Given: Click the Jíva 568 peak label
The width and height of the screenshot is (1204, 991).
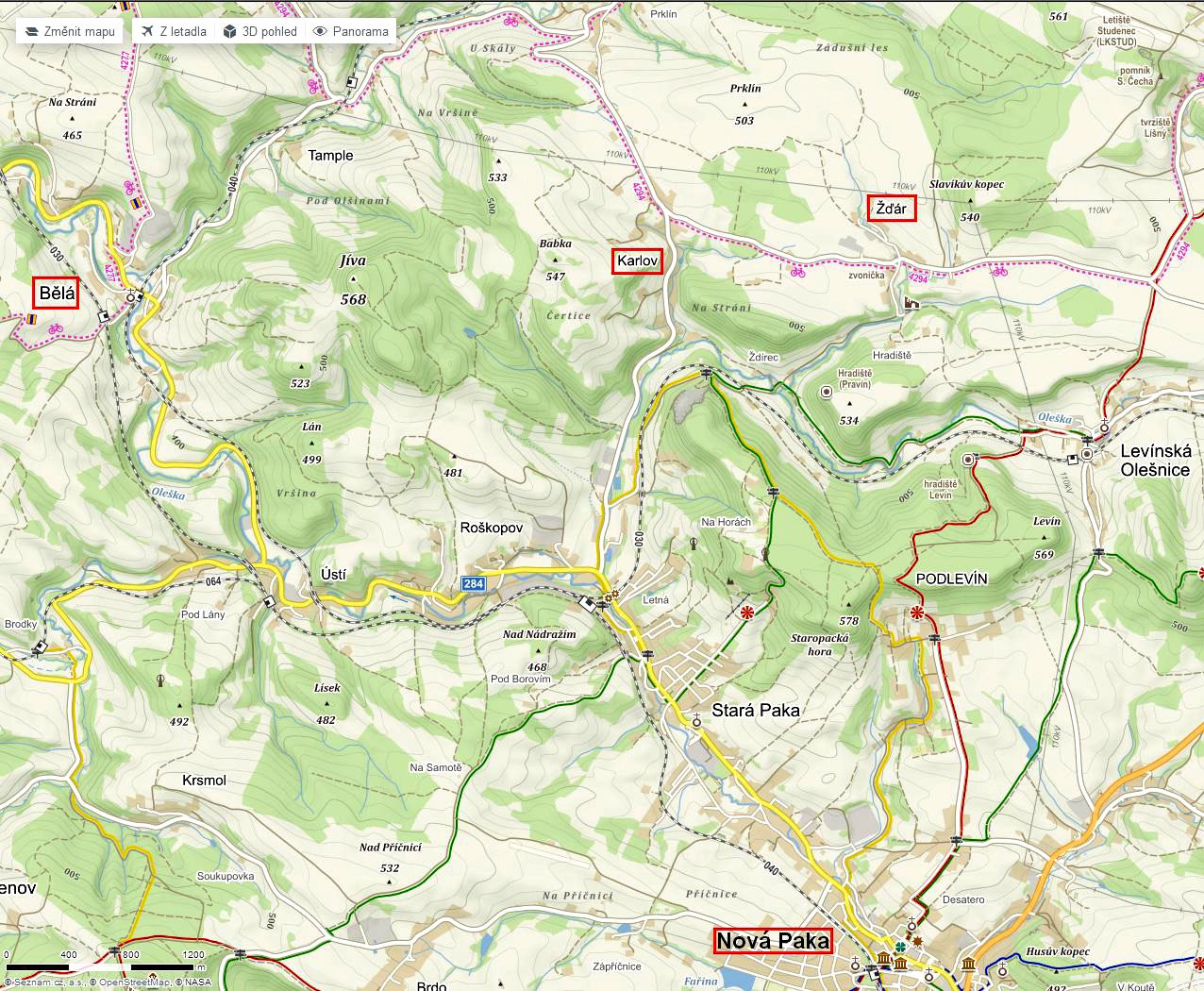Looking at the screenshot, I should tap(353, 279).
